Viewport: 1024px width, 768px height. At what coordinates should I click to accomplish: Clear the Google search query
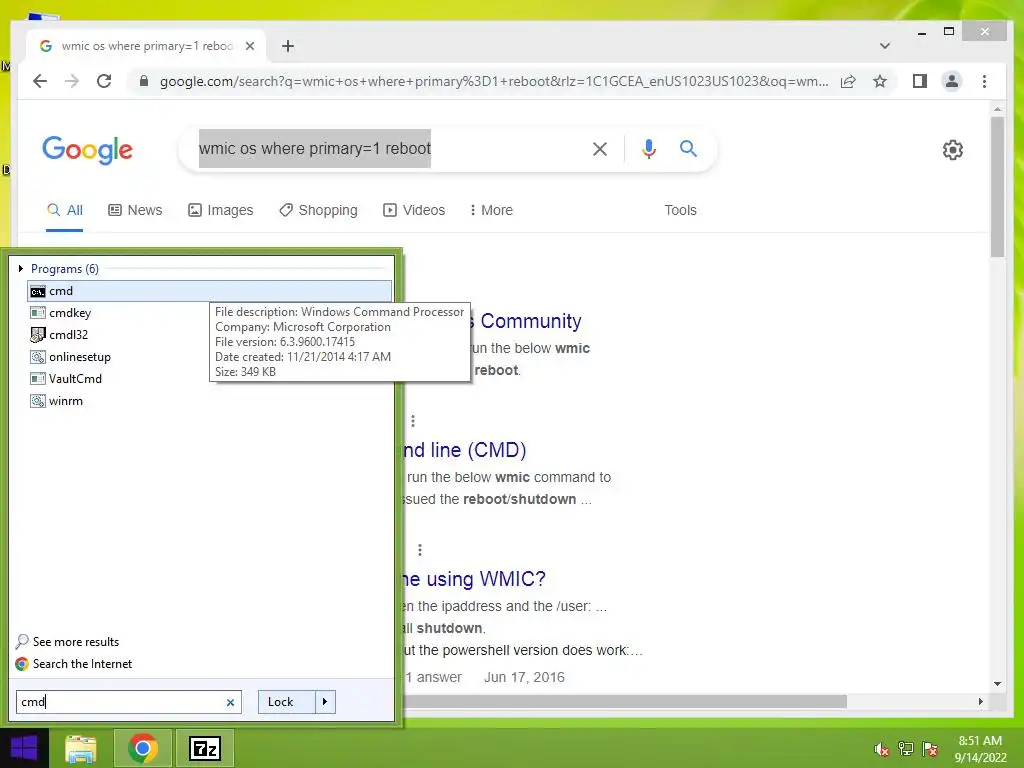[x=600, y=150]
